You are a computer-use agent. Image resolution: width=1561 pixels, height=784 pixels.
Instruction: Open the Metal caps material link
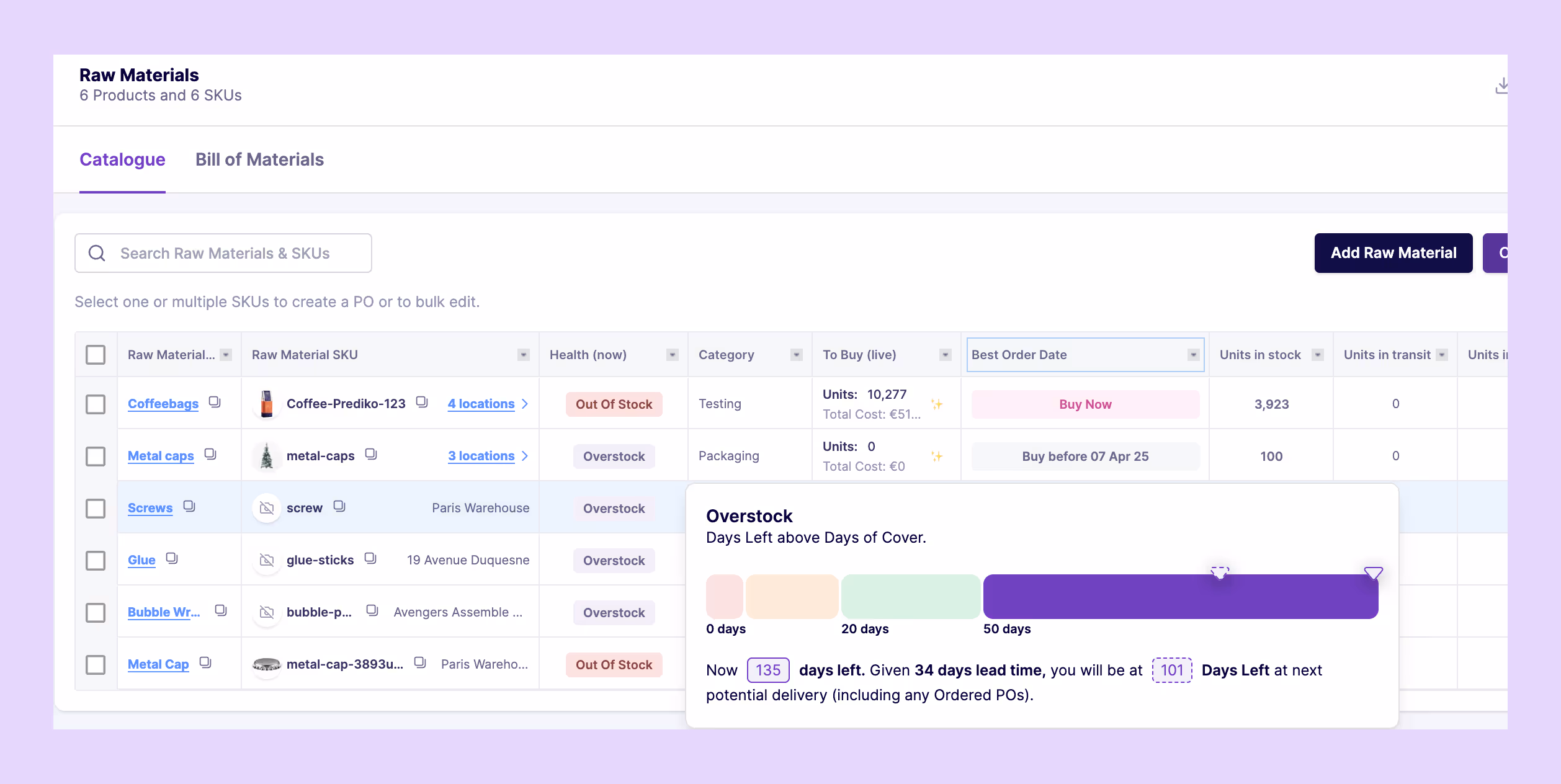[x=161, y=456]
